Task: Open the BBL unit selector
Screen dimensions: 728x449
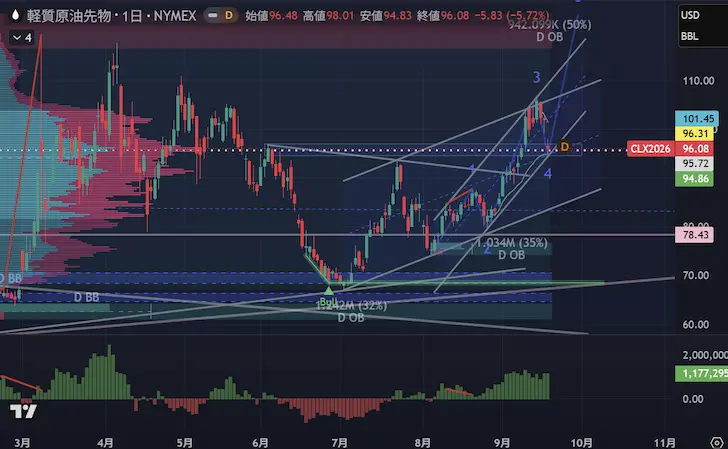Action: point(689,36)
